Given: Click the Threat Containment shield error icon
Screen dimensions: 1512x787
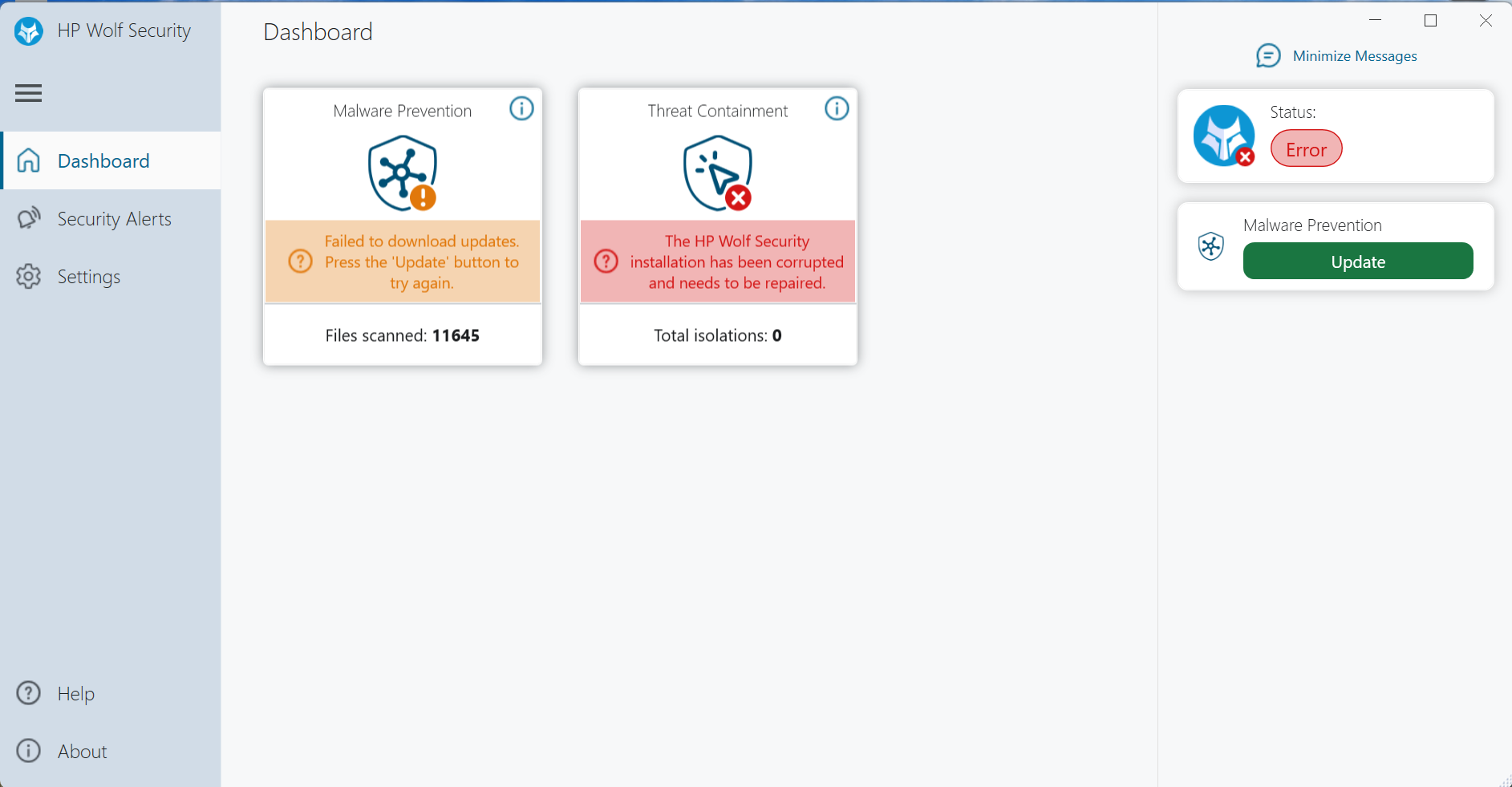Looking at the screenshot, I should point(718,172).
